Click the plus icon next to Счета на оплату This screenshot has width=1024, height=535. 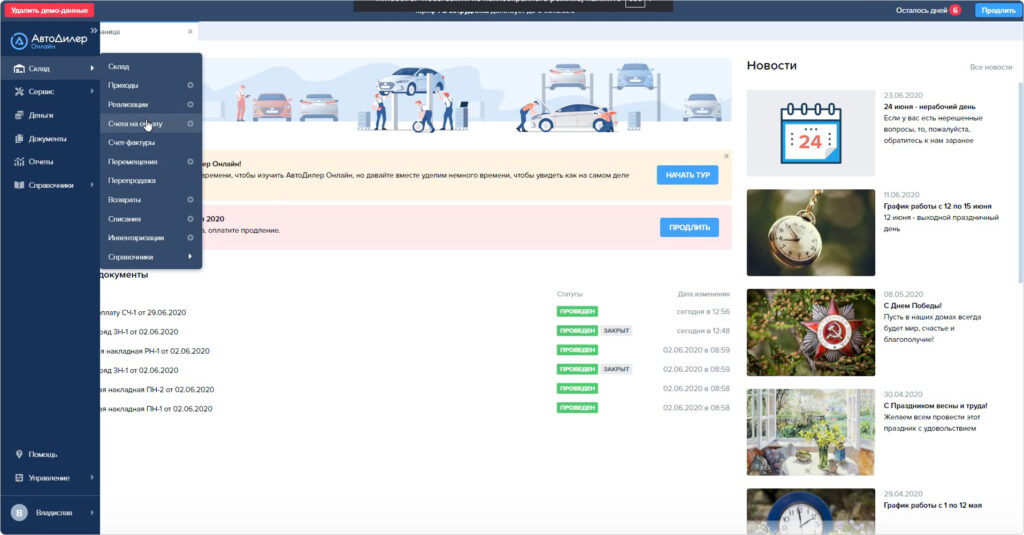190,123
